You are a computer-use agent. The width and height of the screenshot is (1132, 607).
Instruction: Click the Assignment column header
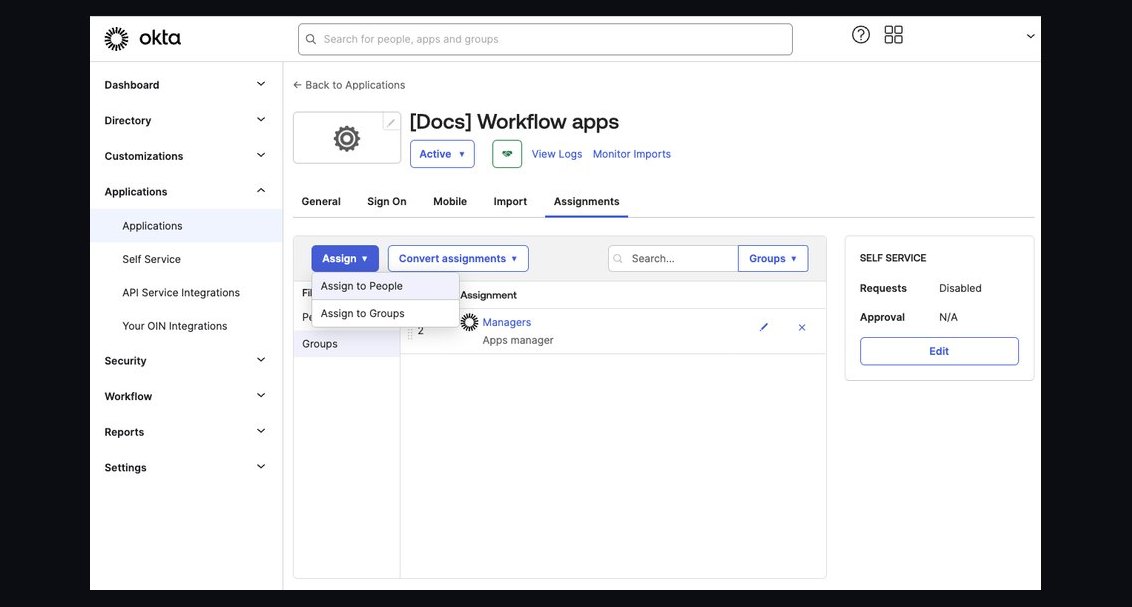(x=488, y=294)
